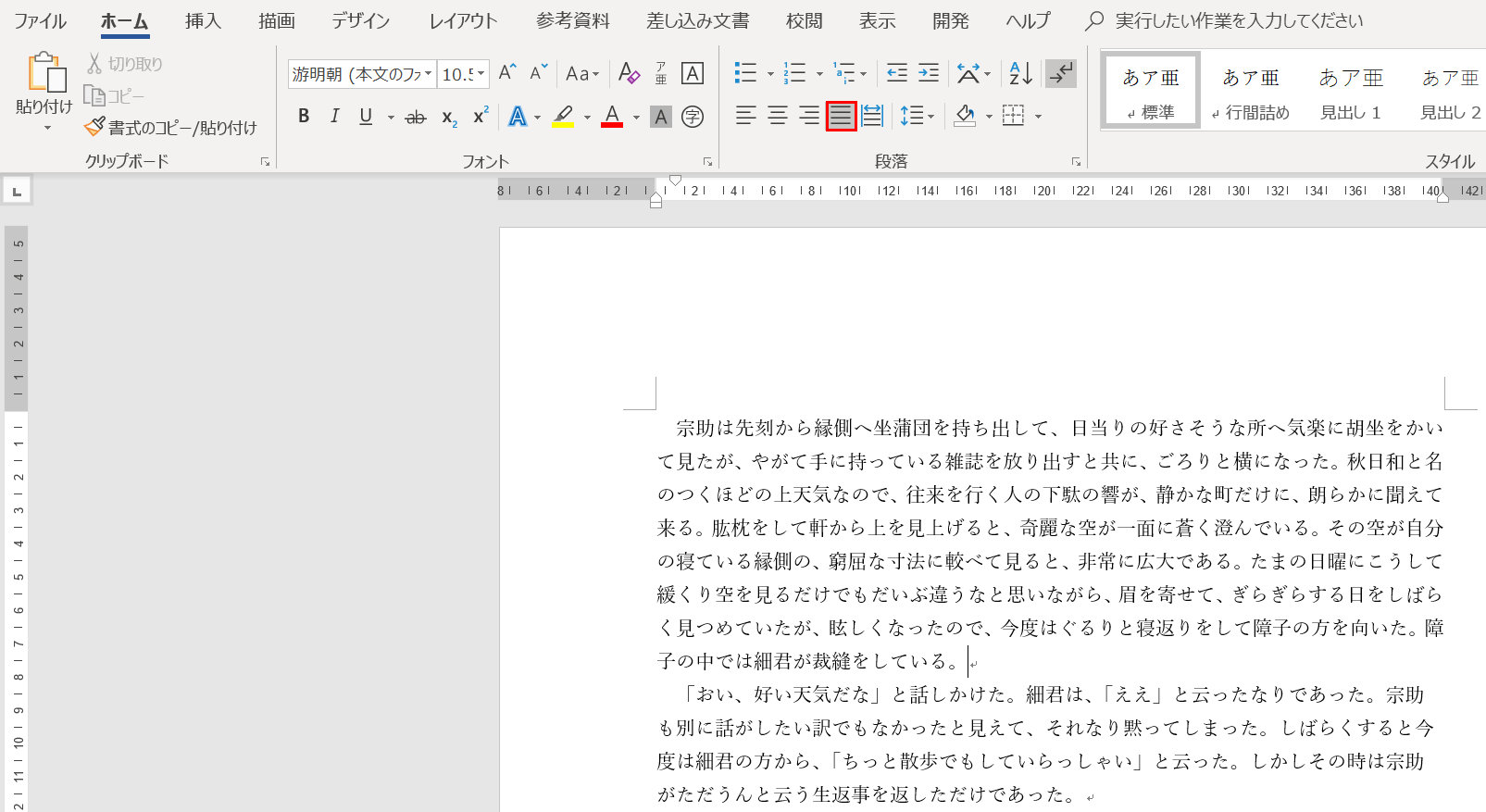Image resolution: width=1486 pixels, height=812 pixels.
Task: Click the Line Spacing icon
Action: (911, 116)
